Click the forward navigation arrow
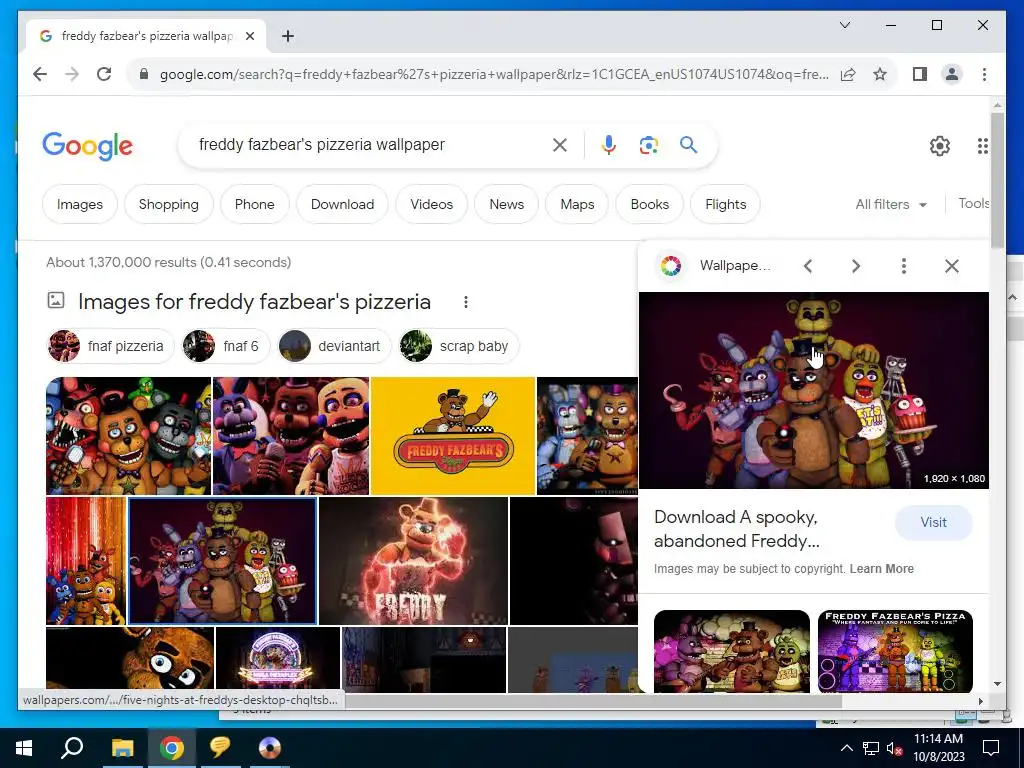Image resolution: width=1024 pixels, height=768 pixels. 72,74
